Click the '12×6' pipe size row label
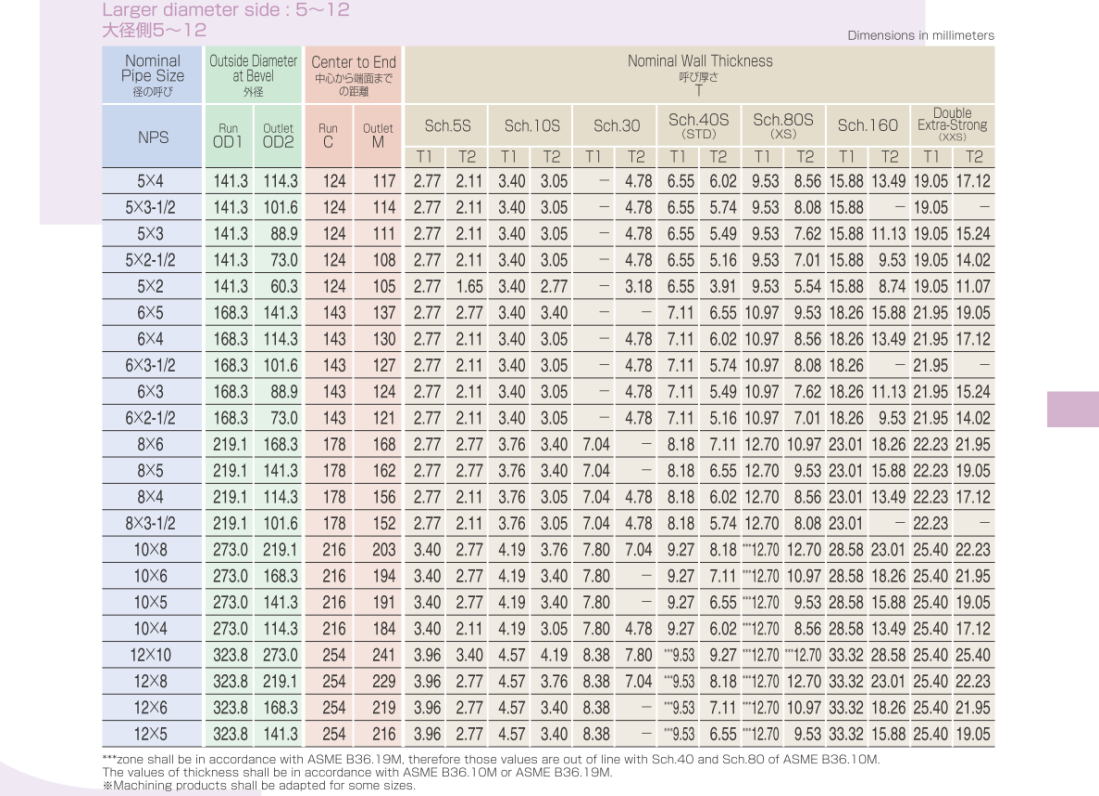This screenshot has height=796, width=1099. 150,708
